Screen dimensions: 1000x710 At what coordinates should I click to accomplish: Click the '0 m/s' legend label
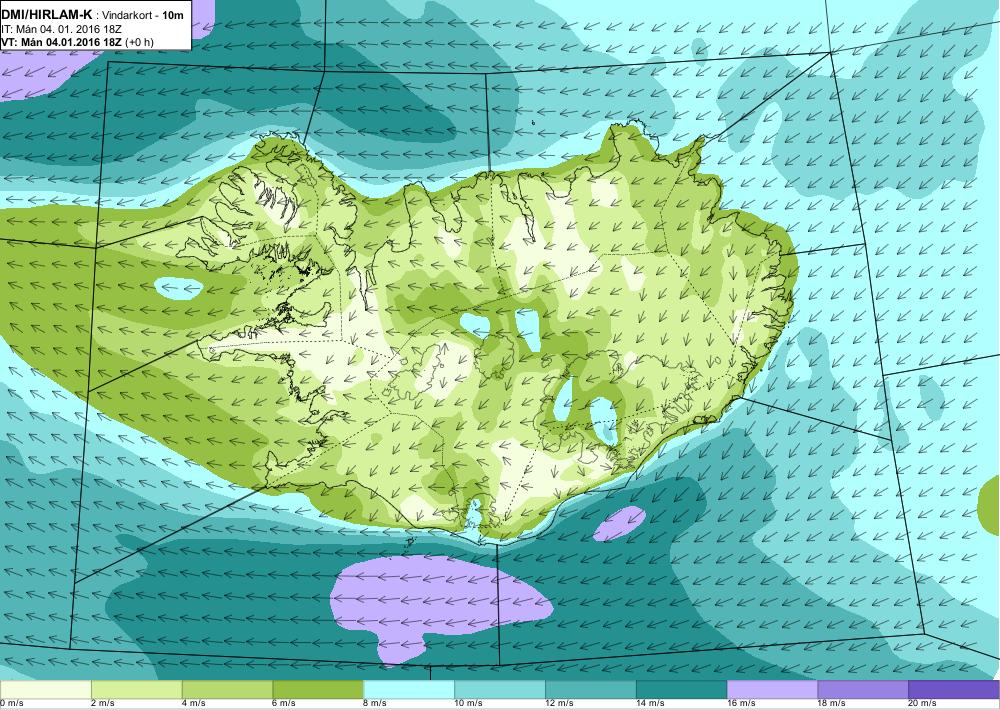pos(11,704)
